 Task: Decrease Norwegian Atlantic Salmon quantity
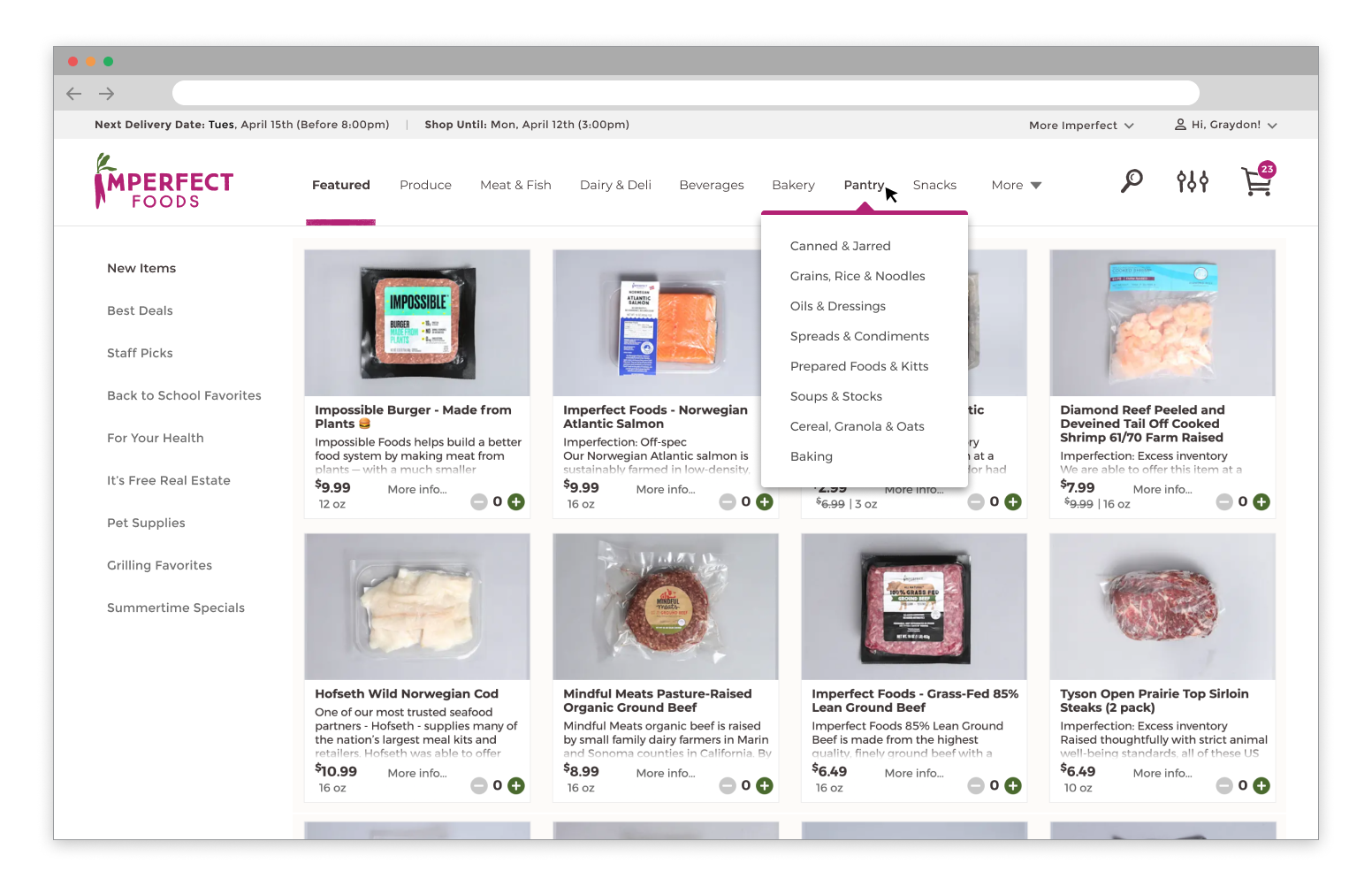pos(728,502)
